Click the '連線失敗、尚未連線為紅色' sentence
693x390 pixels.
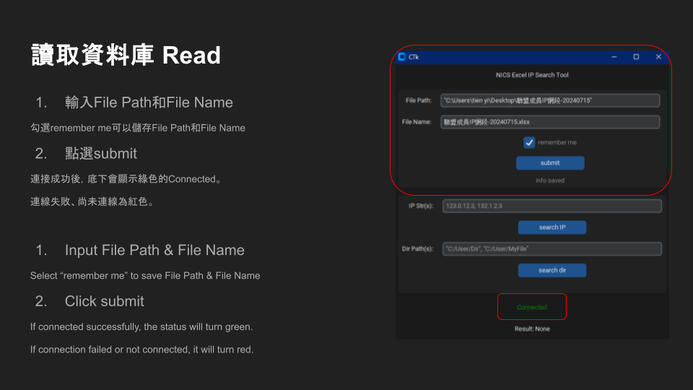(x=92, y=202)
